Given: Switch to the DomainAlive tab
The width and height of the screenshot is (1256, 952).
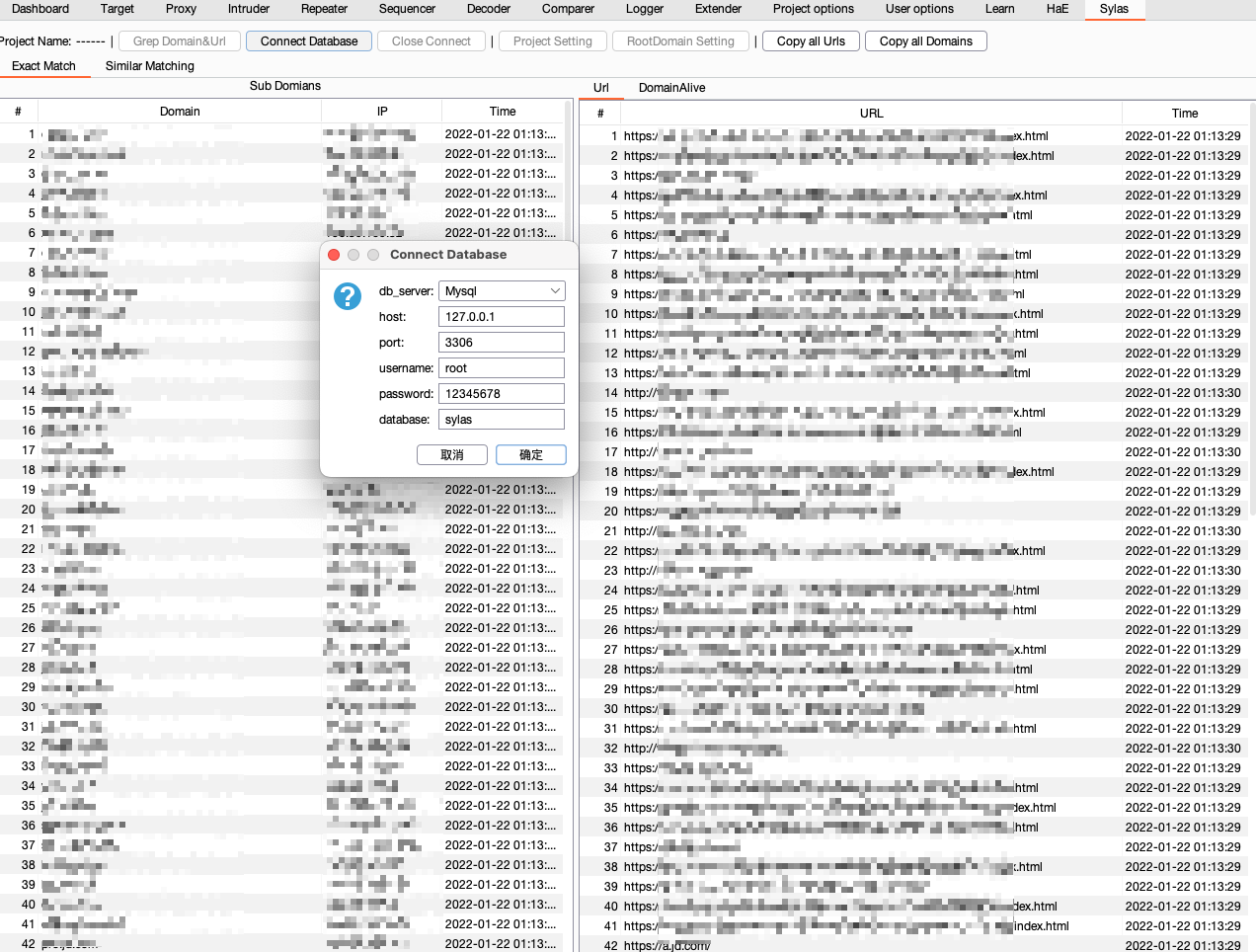Looking at the screenshot, I should (672, 88).
